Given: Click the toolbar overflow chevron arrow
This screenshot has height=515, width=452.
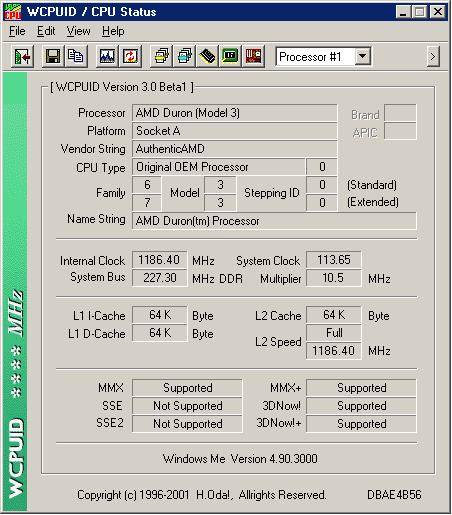Looking at the screenshot, I should coord(433,57).
